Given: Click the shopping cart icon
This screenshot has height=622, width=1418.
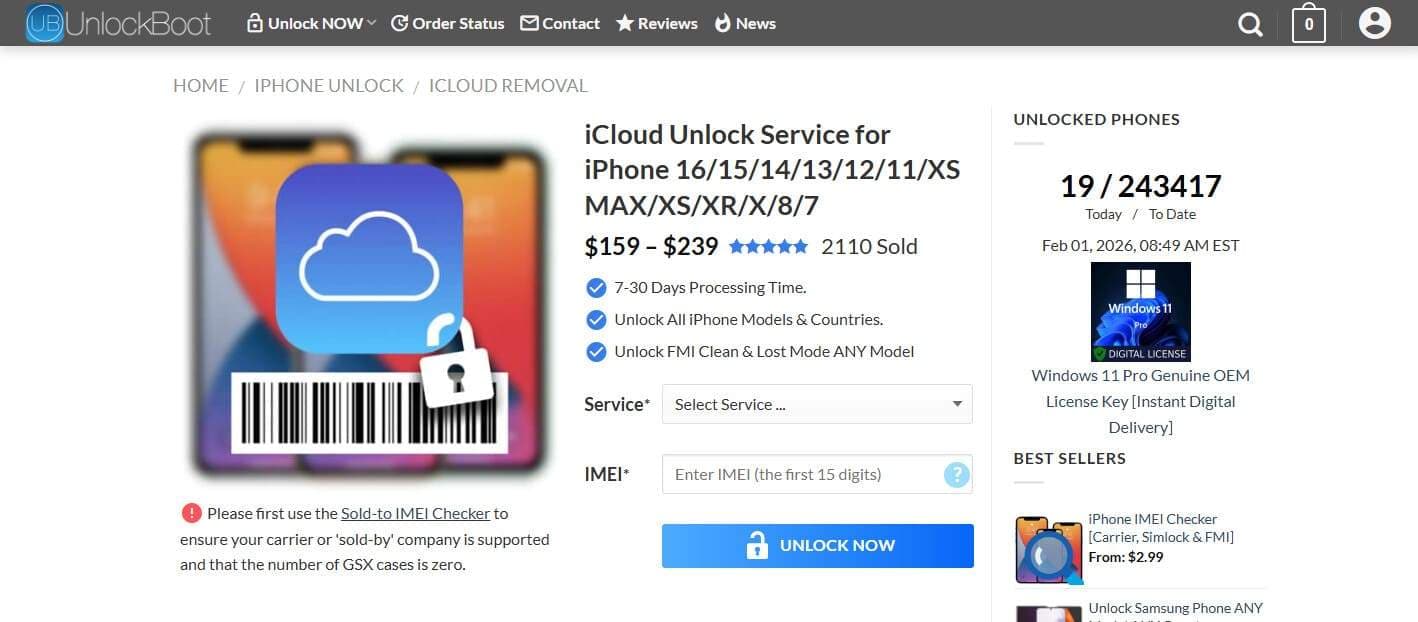Looking at the screenshot, I should click(x=1308, y=23).
